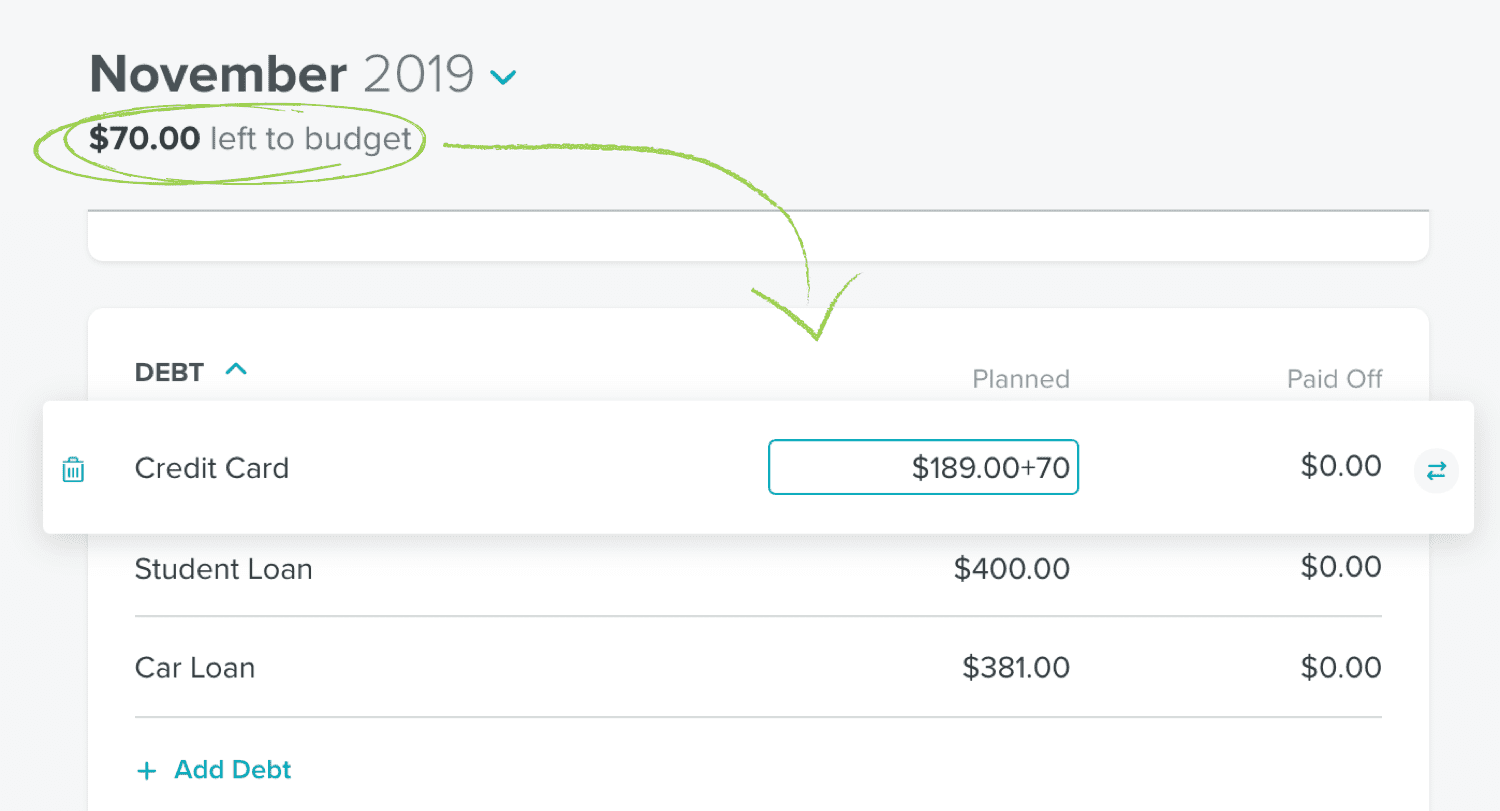Open the month selector chevron next to 2019
The image size is (1500, 811).
[x=503, y=76]
